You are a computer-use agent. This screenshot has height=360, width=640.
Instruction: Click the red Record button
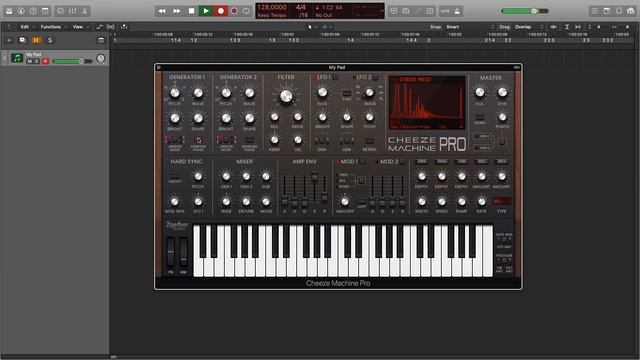221,11
